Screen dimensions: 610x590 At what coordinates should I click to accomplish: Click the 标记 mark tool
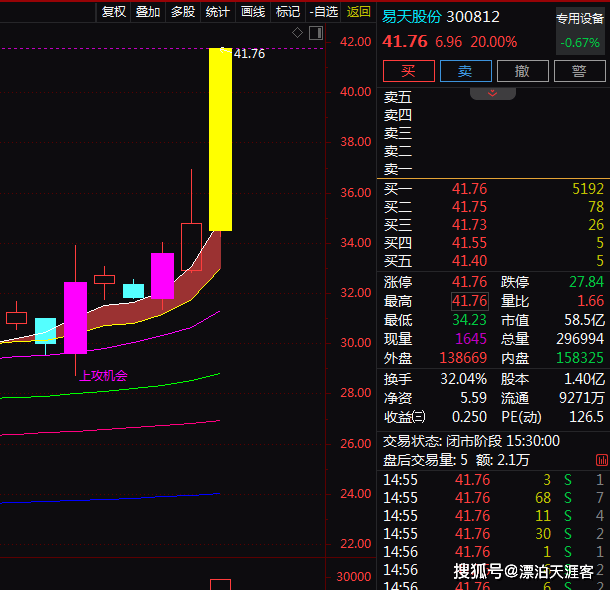tap(288, 11)
